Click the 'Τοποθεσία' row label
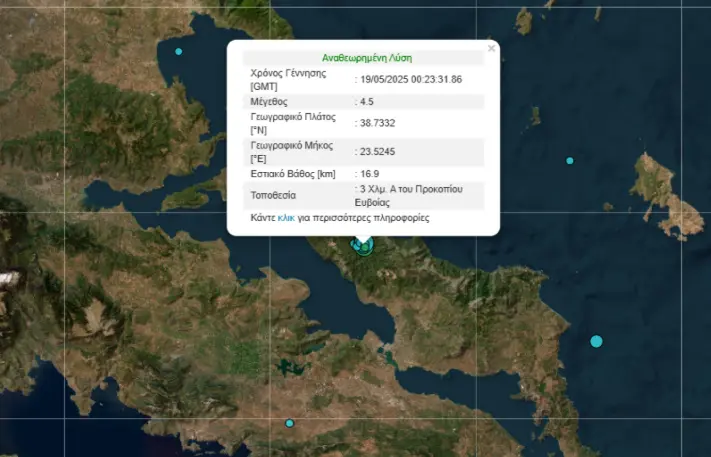Screen dimensions: 711x457 tap(273, 195)
